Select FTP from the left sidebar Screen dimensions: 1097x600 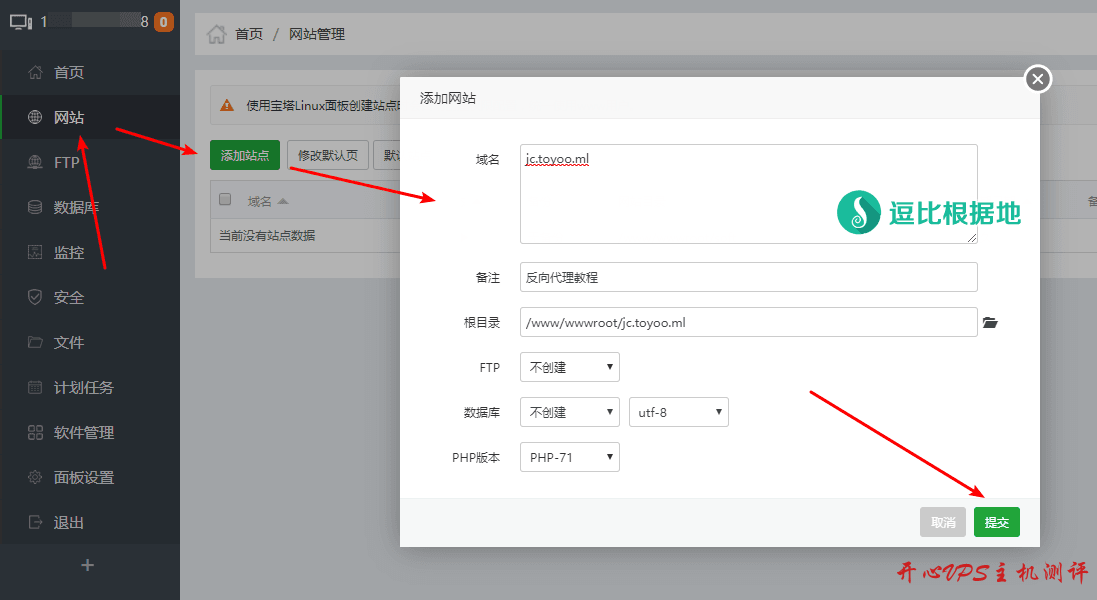click(62, 162)
